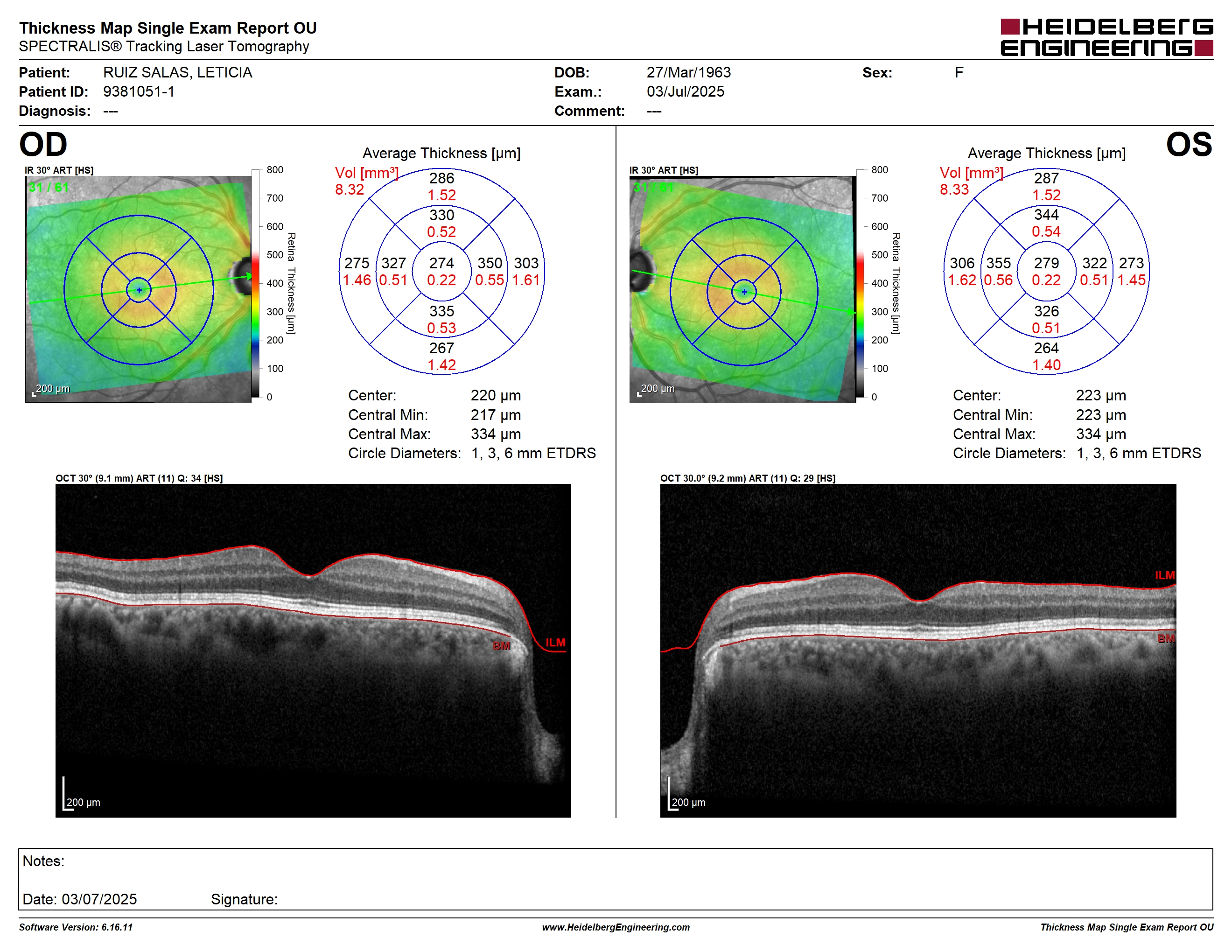Click the Signature field

point(244,900)
